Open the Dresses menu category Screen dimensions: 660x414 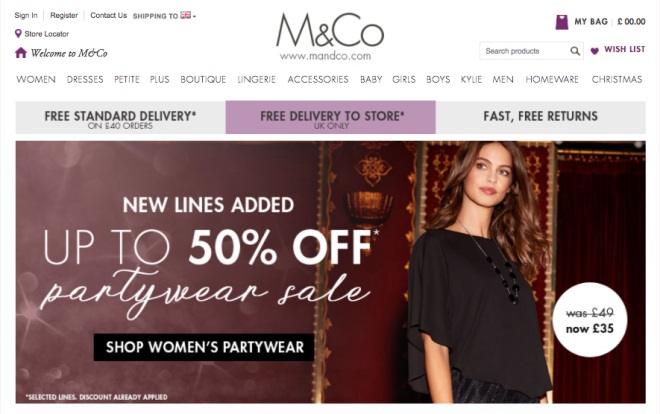(85, 80)
